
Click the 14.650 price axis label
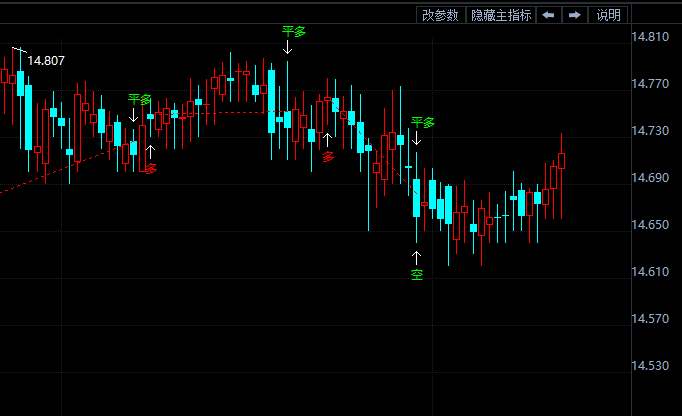(x=650, y=225)
